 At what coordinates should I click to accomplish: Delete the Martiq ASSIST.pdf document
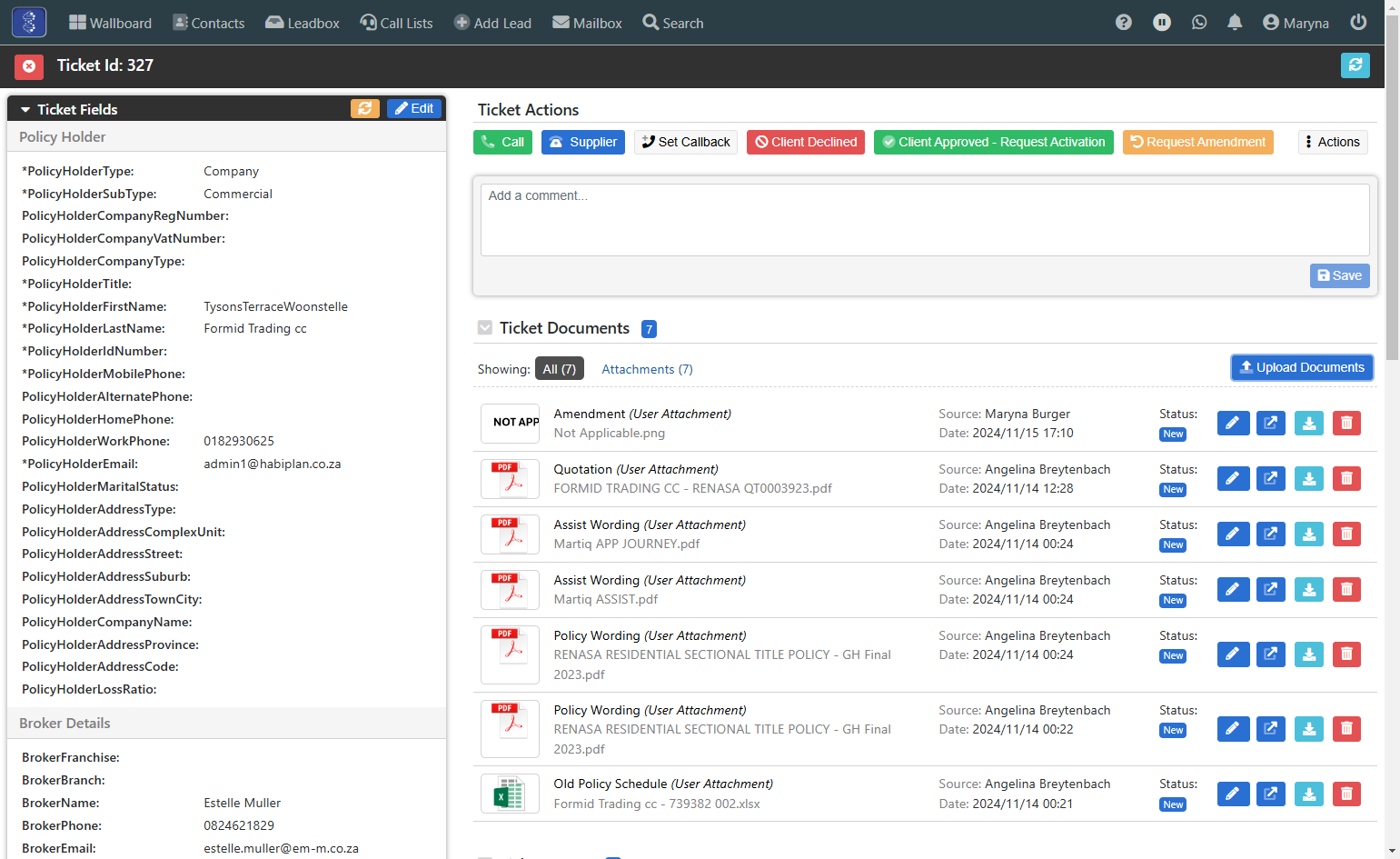tap(1346, 589)
